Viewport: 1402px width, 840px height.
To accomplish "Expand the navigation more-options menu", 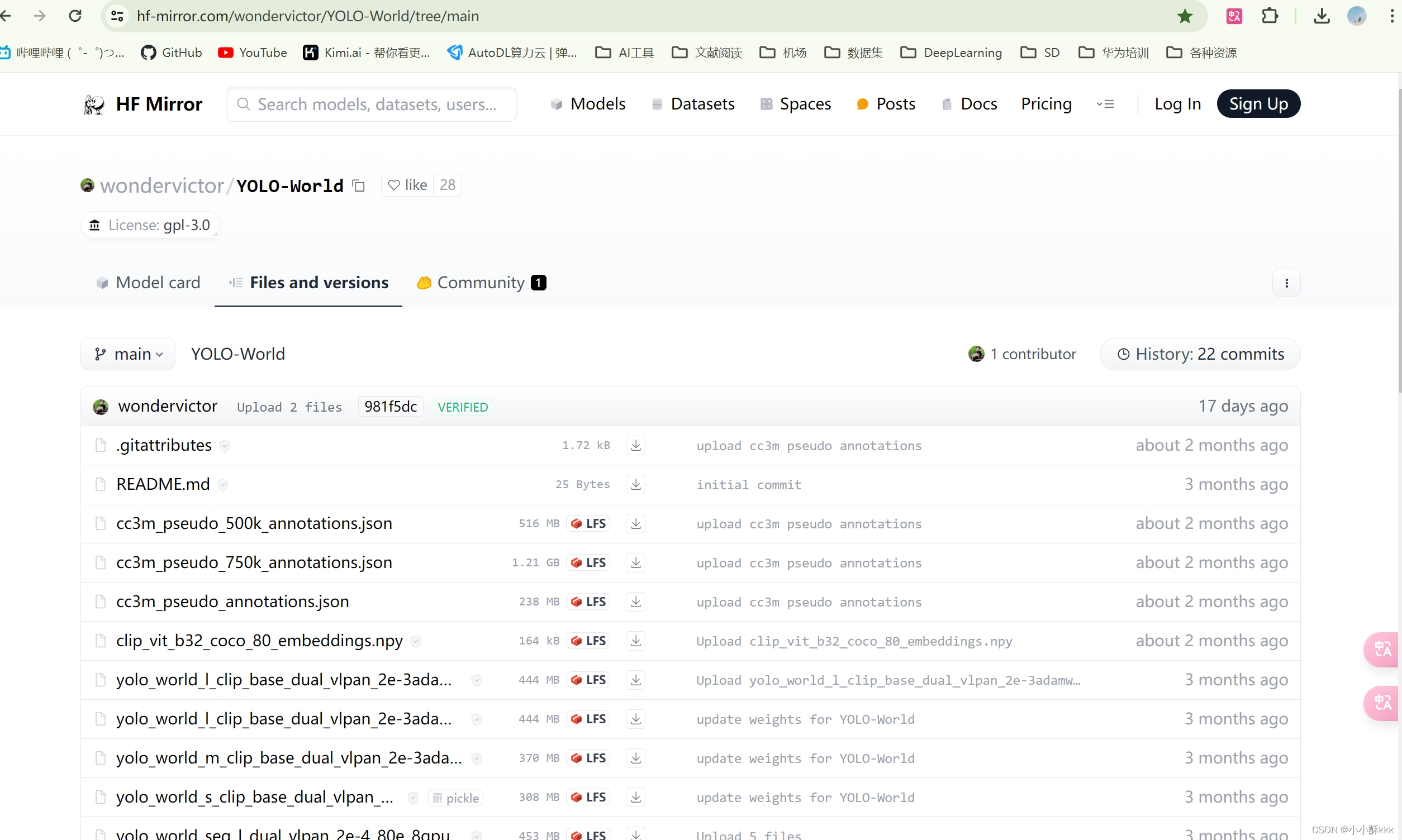I will (x=1105, y=104).
